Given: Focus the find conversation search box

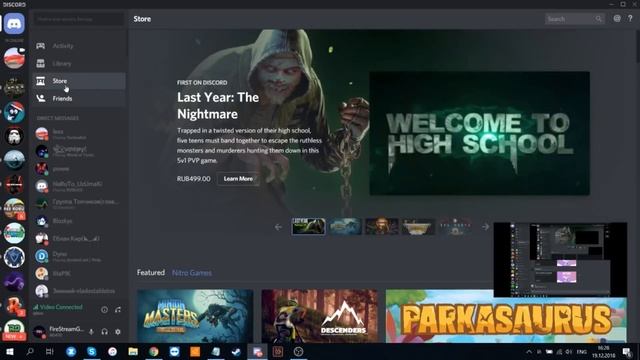Looking at the screenshot, I should tap(79, 19).
